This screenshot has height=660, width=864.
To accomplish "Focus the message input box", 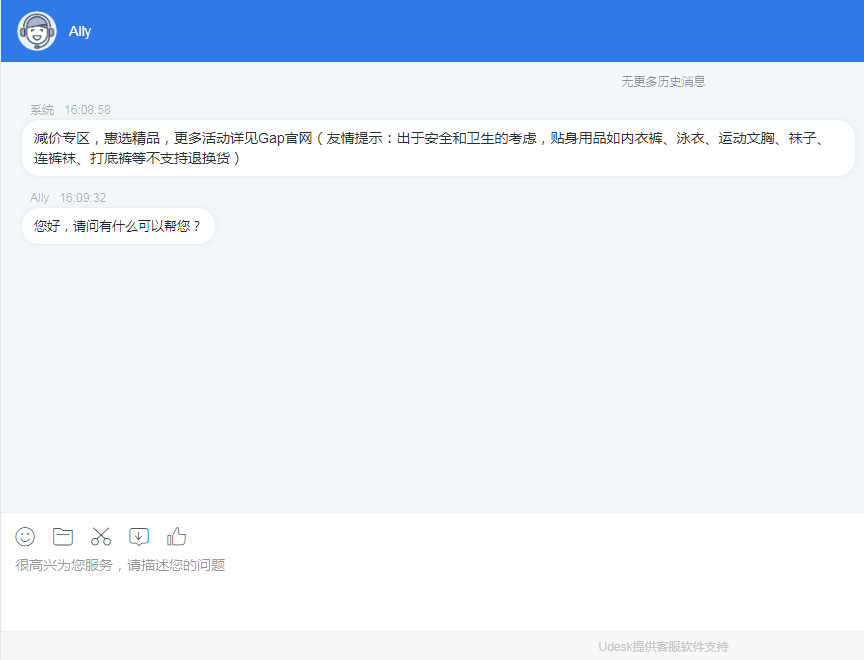I will click(x=430, y=595).
